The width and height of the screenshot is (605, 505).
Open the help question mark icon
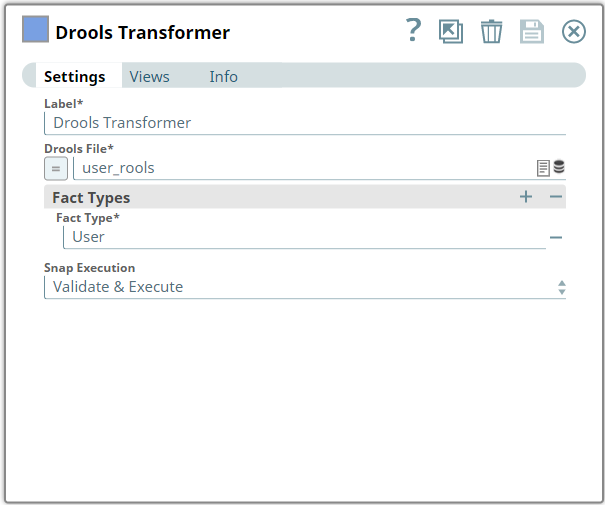413,30
